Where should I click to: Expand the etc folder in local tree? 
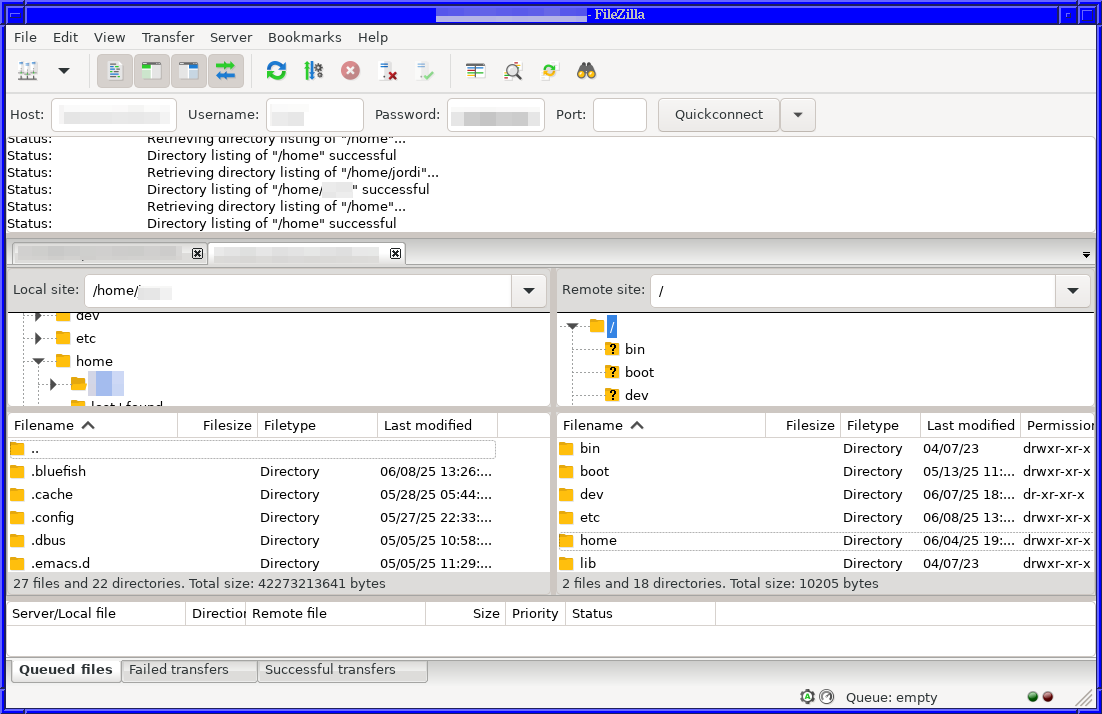38,339
